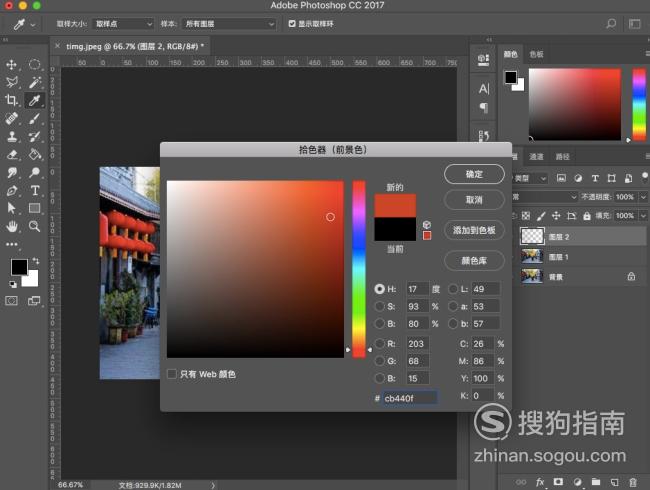Screen dimensions: 650x490
Task: Open the layer blend mode dropdown
Action: tap(545, 196)
